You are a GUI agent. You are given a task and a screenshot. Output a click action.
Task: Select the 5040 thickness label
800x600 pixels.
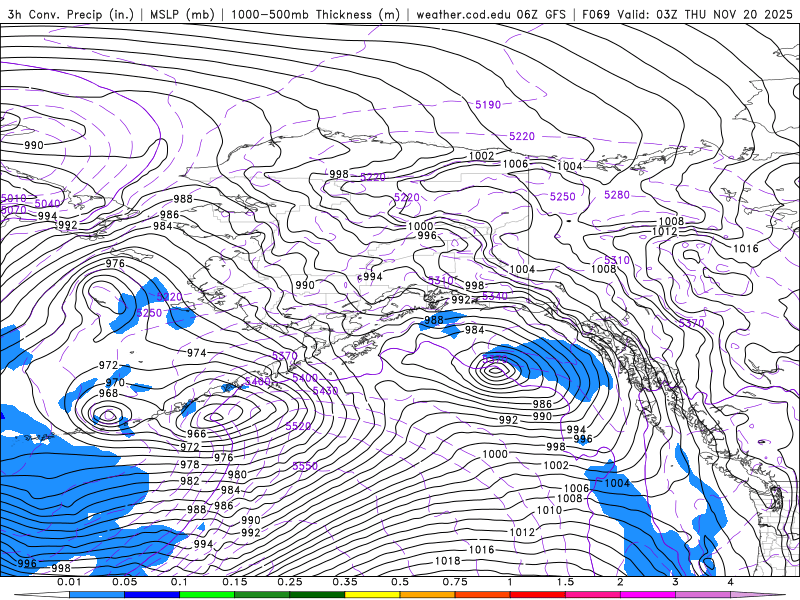(47, 204)
